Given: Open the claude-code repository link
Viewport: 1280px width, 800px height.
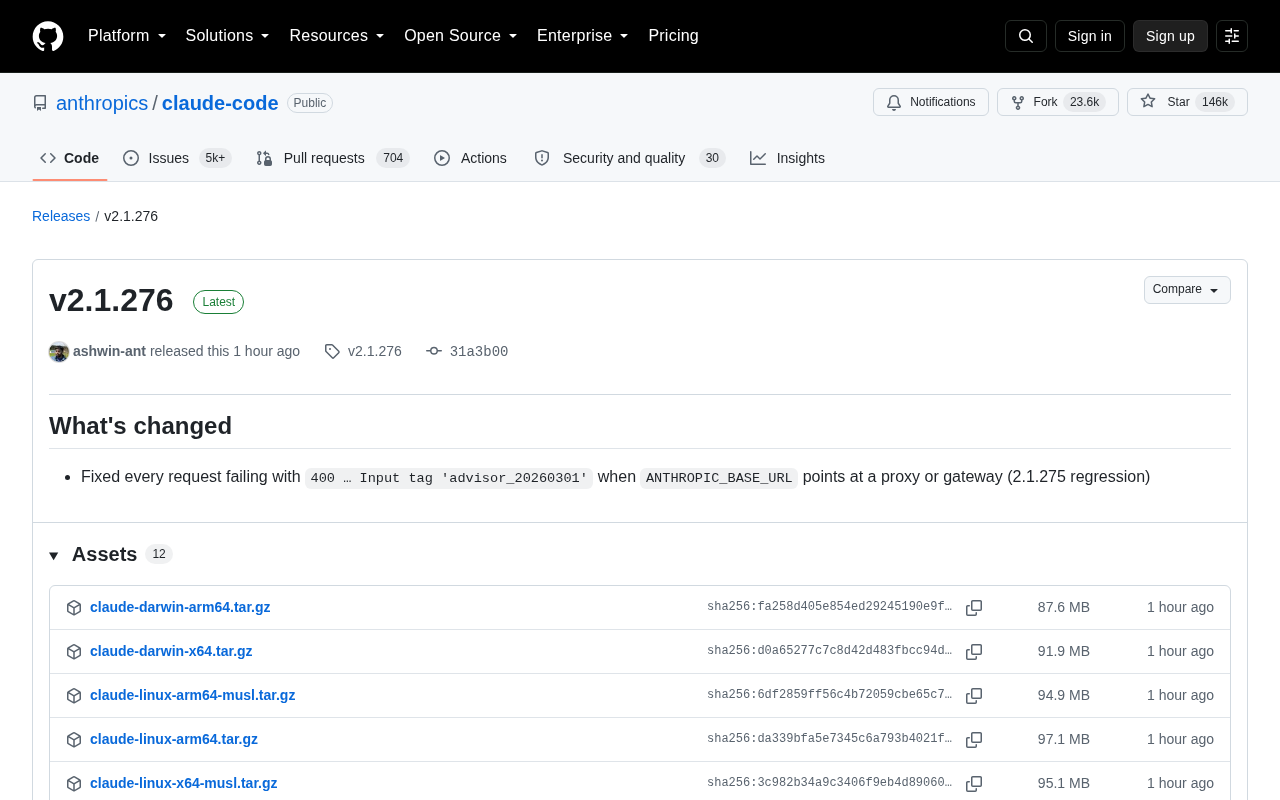Looking at the screenshot, I should 220,103.
